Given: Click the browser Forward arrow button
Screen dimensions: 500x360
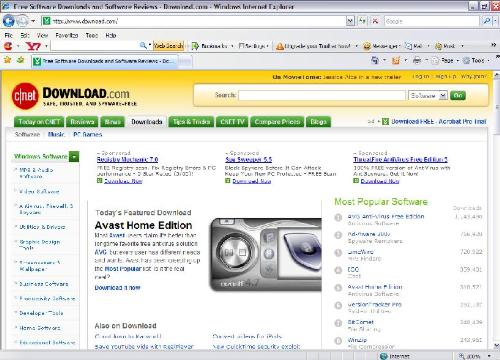Looking at the screenshot, I should pyautogui.click(x=22, y=21).
